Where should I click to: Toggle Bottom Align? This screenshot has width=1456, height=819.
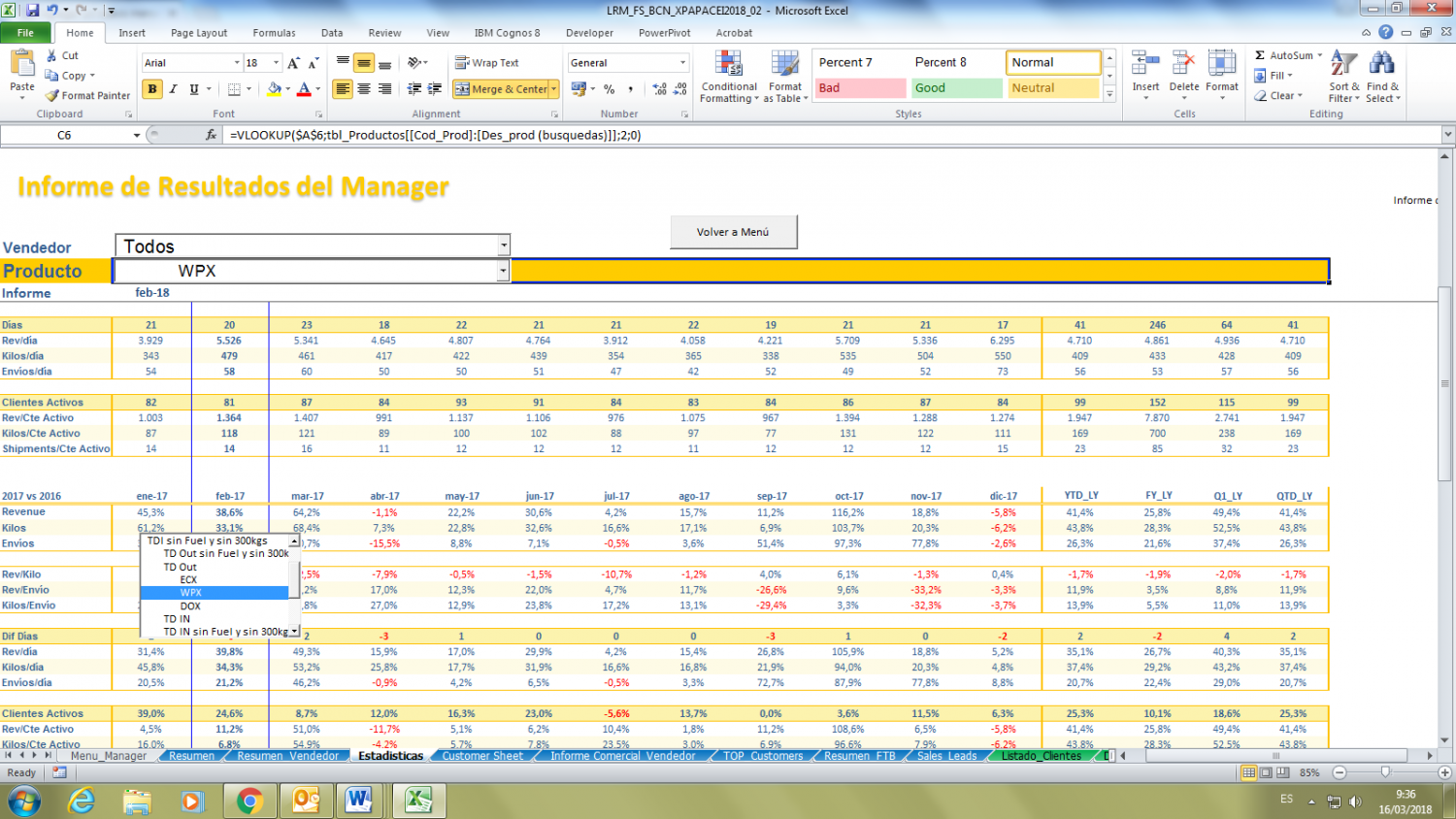[x=384, y=63]
